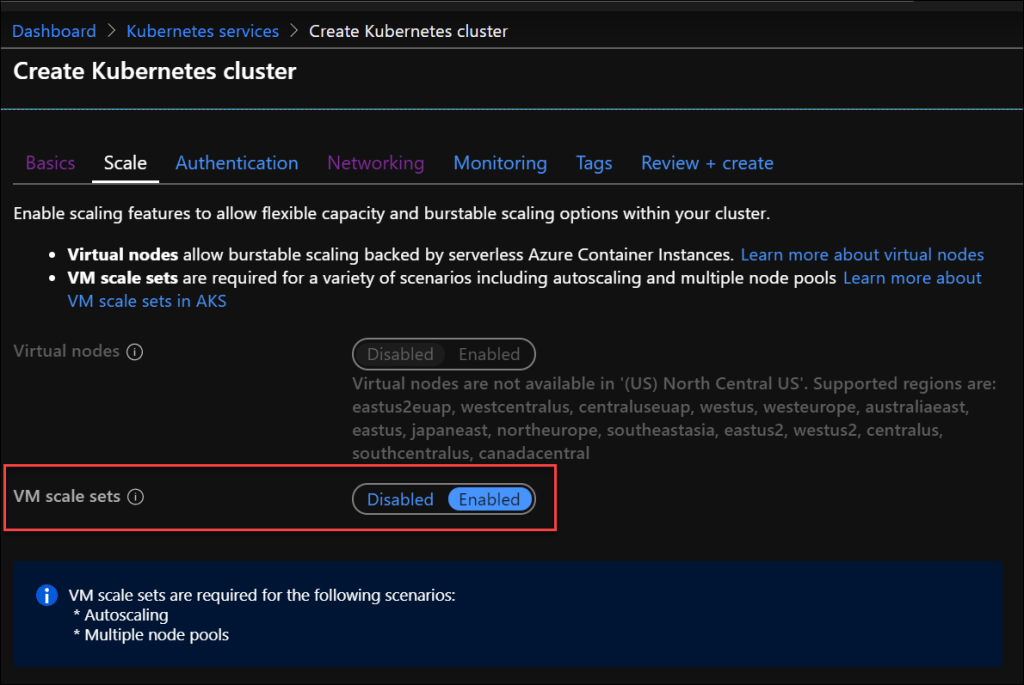Select the Tags tab
The image size is (1024, 685).
pyautogui.click(x=594, y=163)
